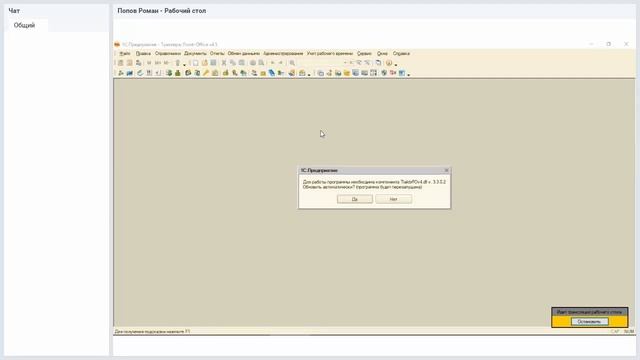Click Нет in the update dialog
640x360 pixels.
[393, 199]
